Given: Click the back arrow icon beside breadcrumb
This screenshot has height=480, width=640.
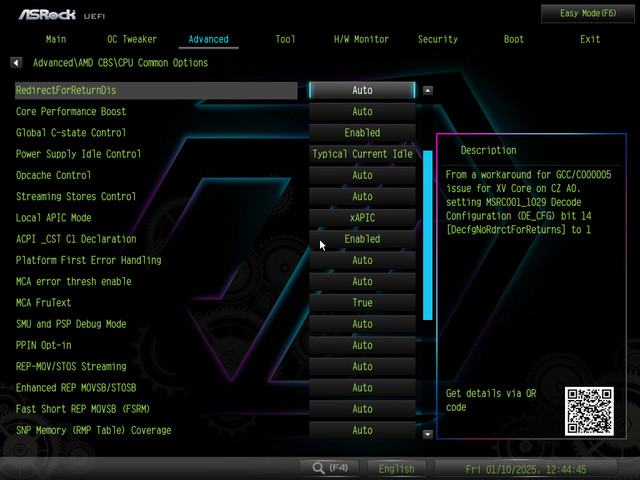Looking at the screenshot, I should click(x=16, y=63).
